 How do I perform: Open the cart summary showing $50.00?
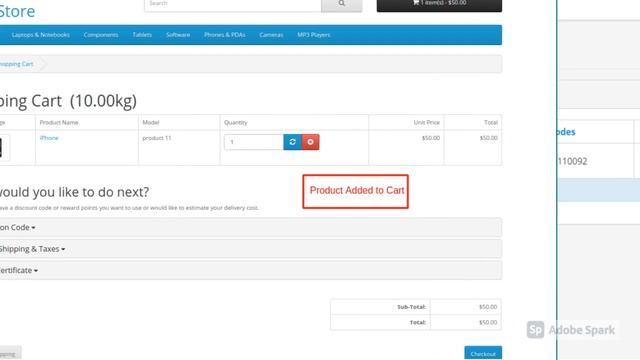click(439, 4)
